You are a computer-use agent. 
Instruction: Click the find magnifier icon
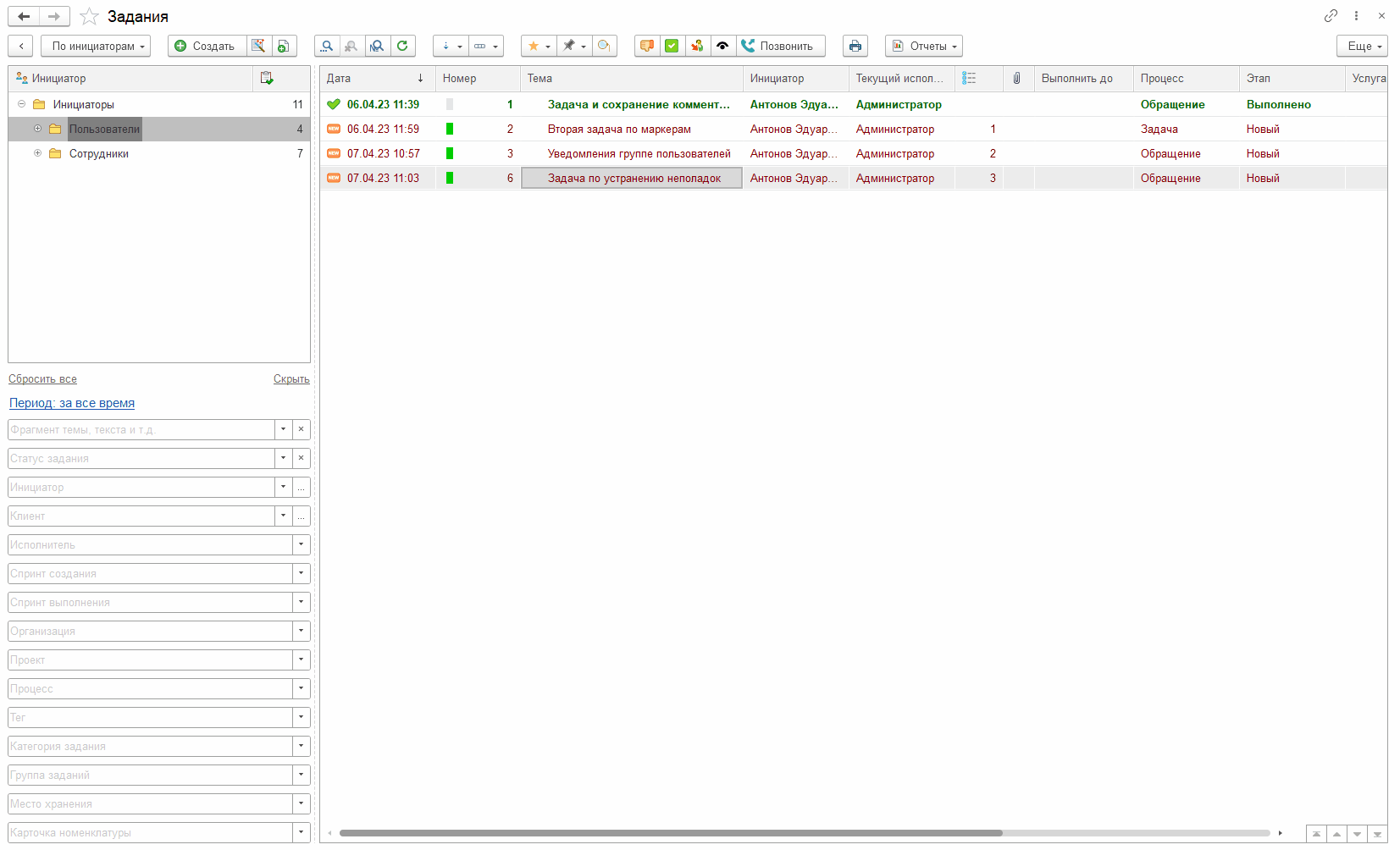point(327,46)
